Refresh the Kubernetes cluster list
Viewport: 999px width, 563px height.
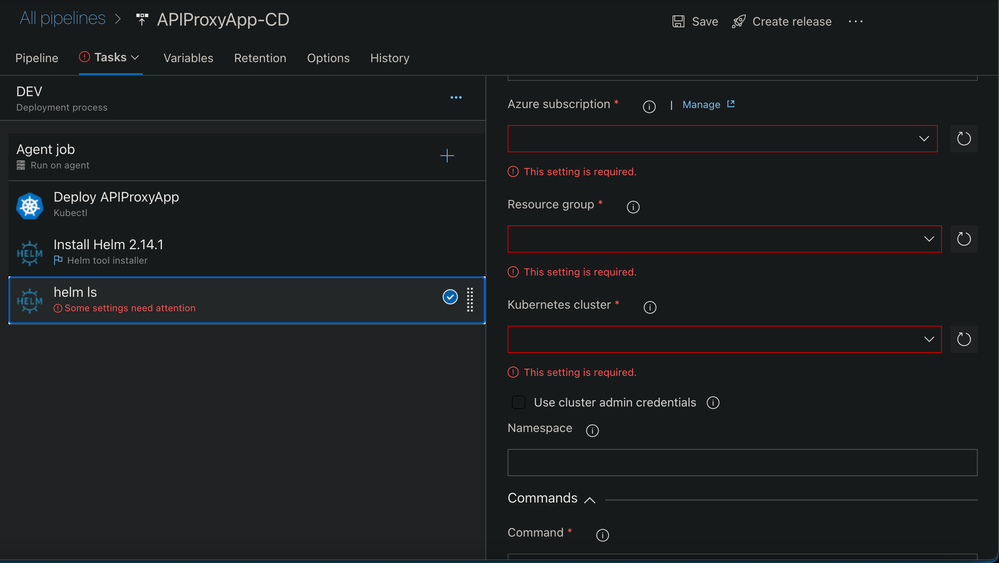[x=964, y=339]
